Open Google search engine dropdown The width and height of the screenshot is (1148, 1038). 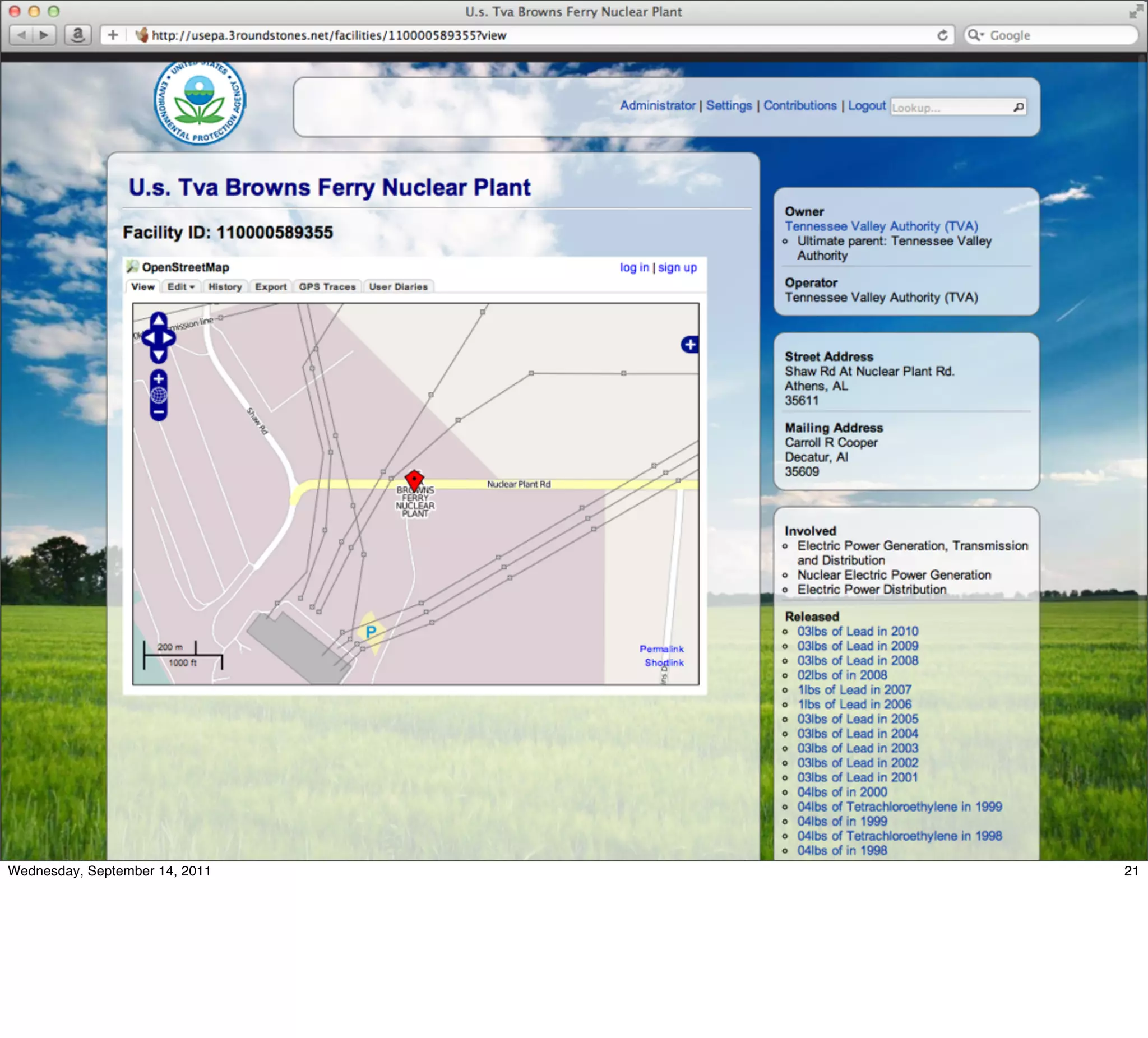click(976, 35)
